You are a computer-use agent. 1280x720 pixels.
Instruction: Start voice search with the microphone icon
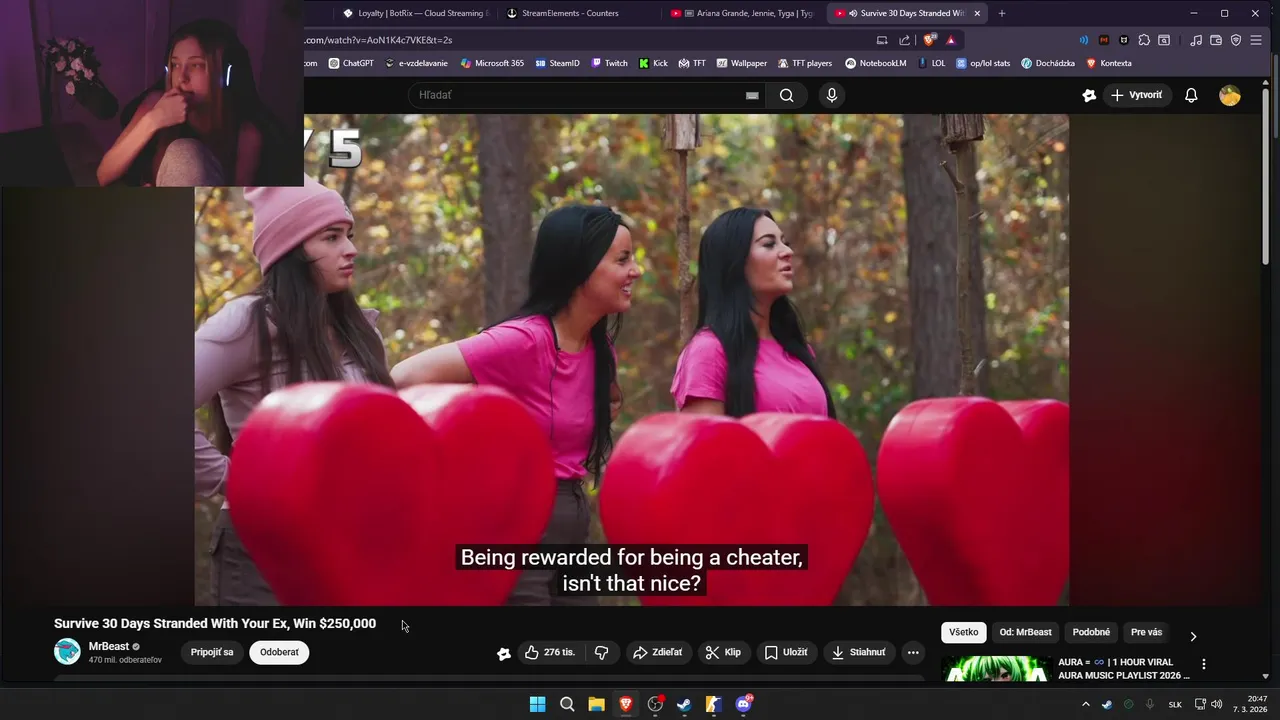[x=831, y=95]
